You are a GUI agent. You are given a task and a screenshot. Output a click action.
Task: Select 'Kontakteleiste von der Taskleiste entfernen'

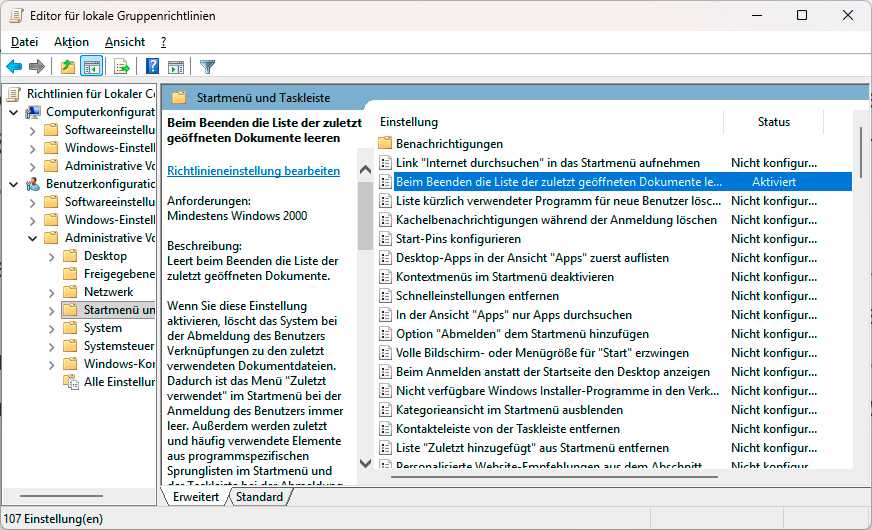coord(508,429)
